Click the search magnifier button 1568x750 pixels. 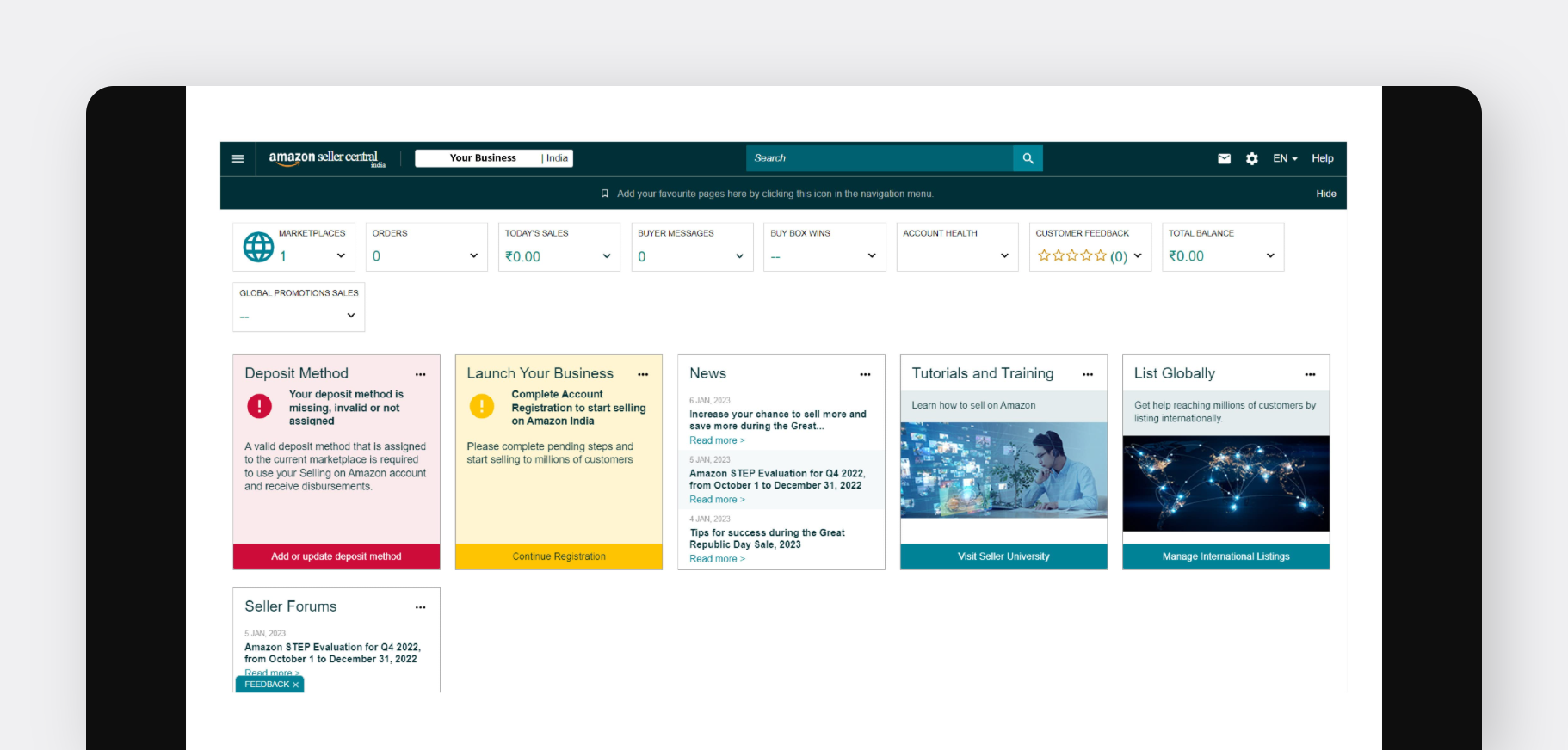coord(1028,158)
